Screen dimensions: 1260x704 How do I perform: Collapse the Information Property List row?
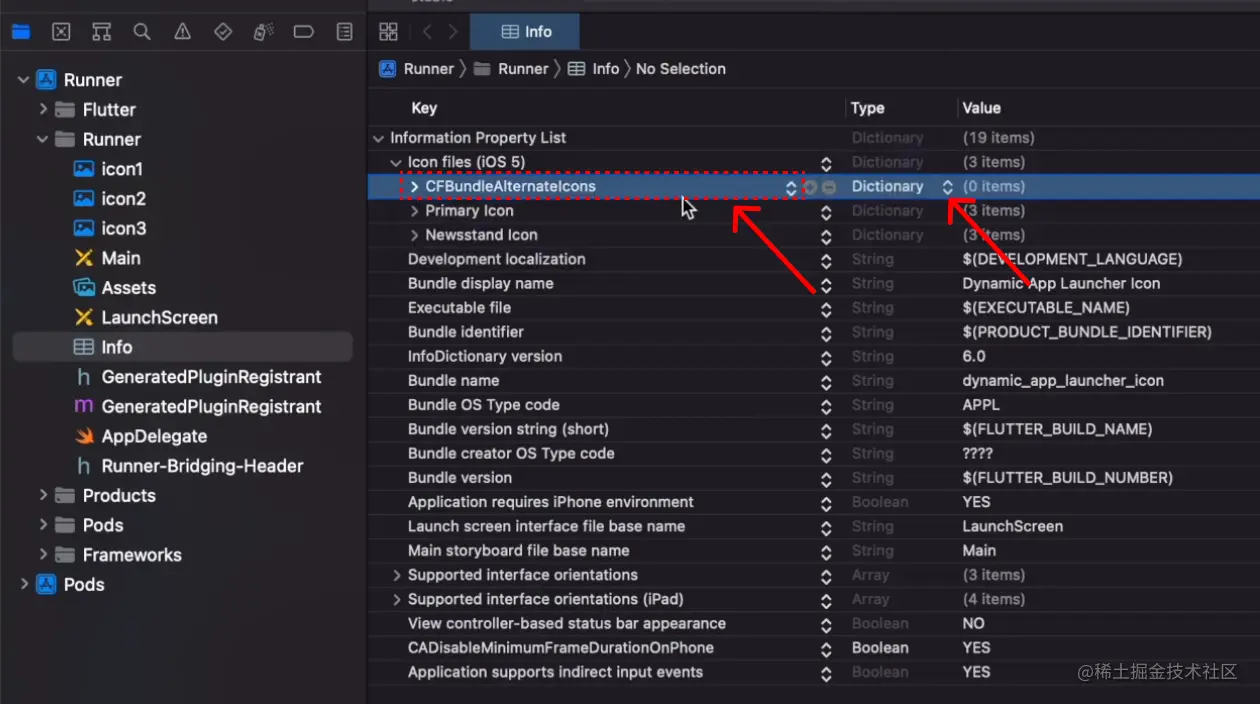[378, 138]
